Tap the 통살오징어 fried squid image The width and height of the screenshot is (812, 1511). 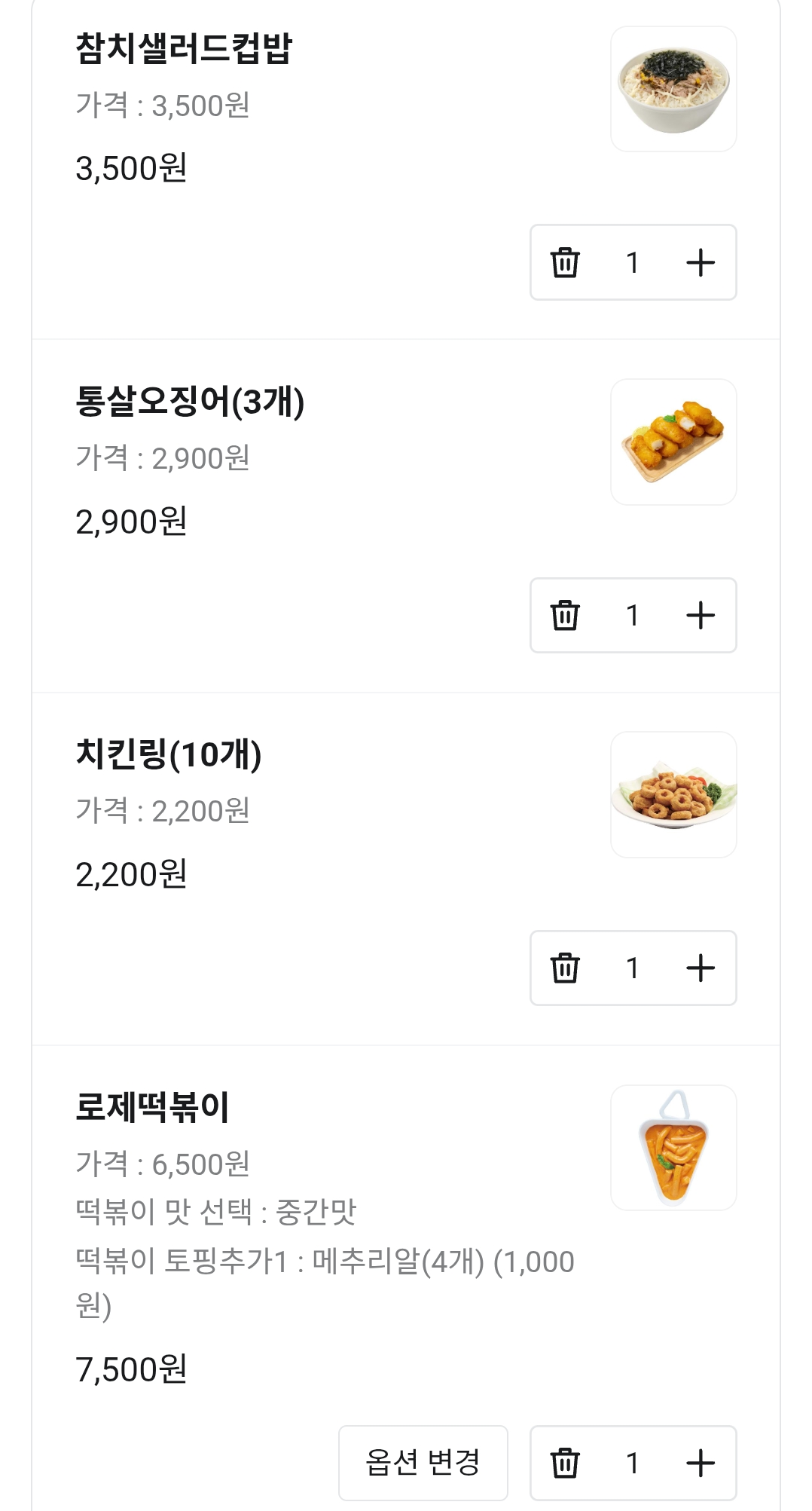tap(673, 442)
